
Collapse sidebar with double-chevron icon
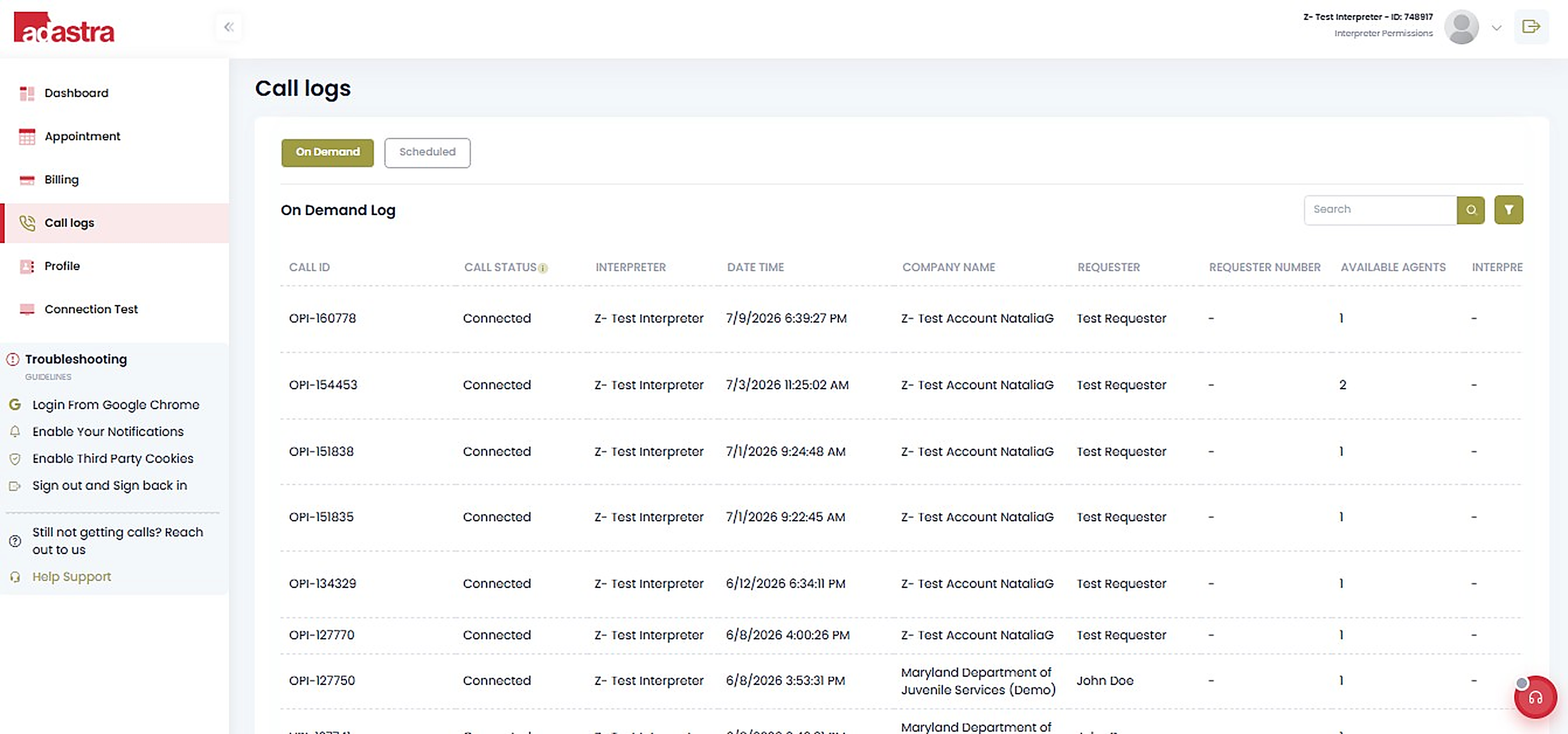(229, 27)
